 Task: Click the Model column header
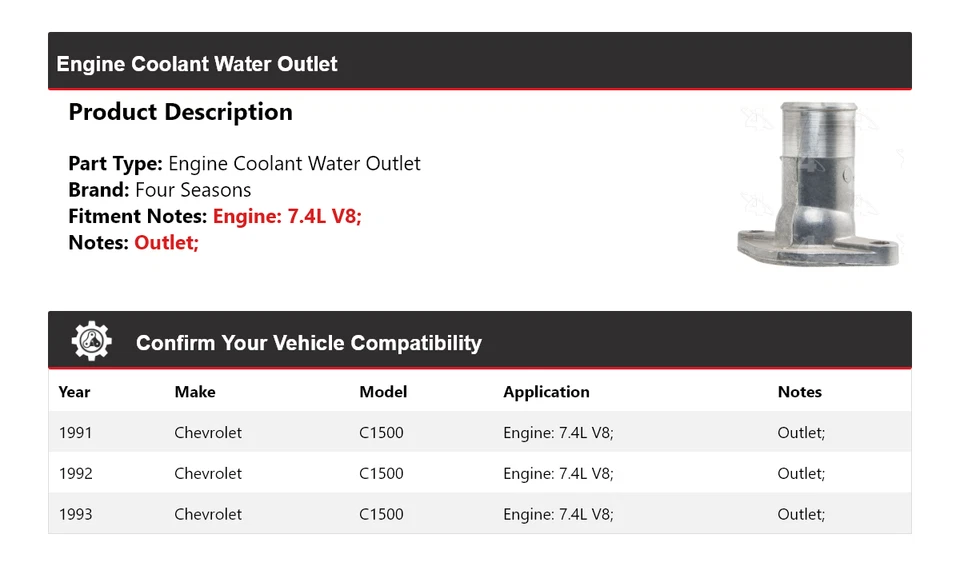click(383, 392)
